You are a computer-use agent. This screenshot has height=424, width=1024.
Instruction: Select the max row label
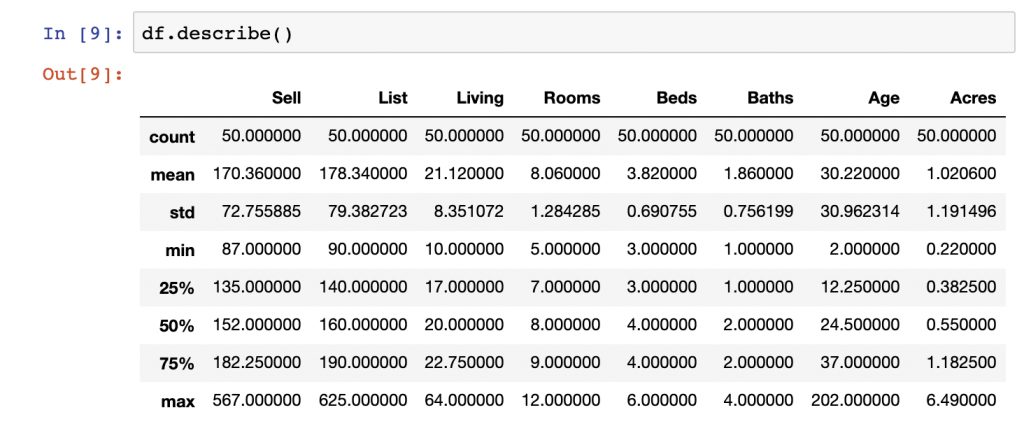178,402
